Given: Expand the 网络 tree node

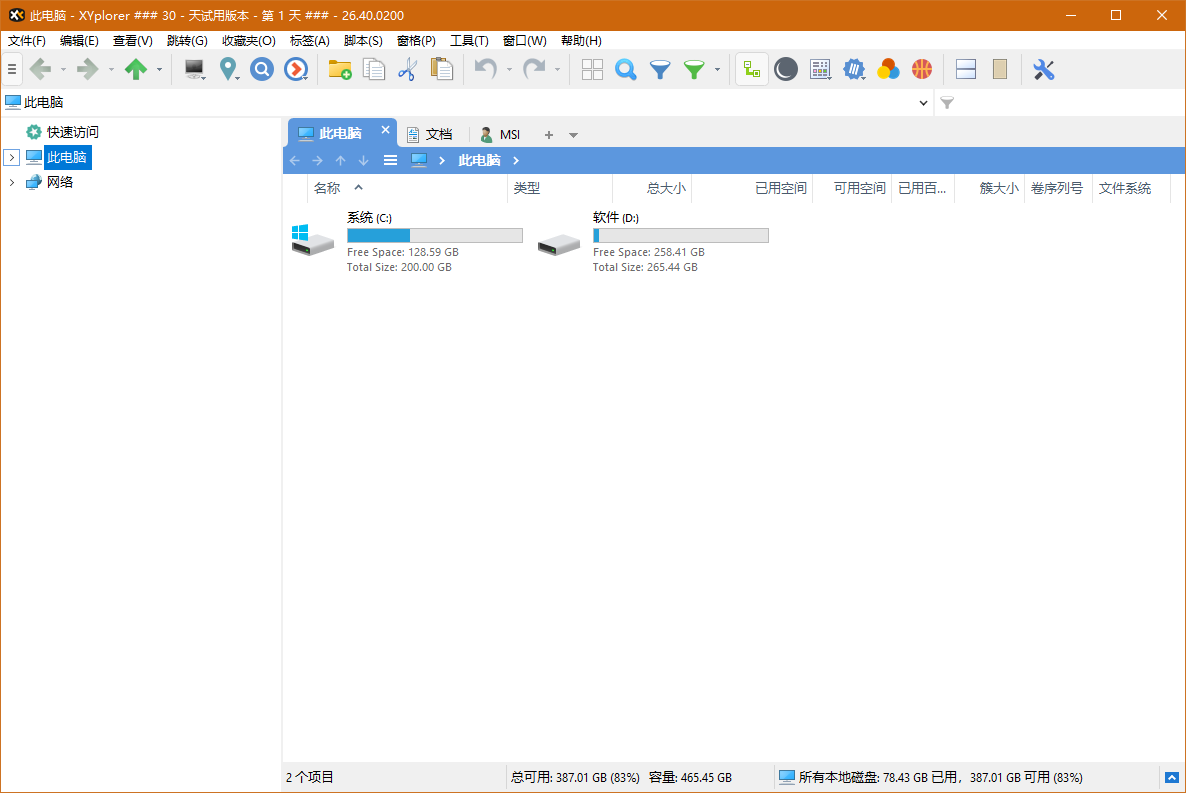Looking at the screenshot, I should (12, 182).
